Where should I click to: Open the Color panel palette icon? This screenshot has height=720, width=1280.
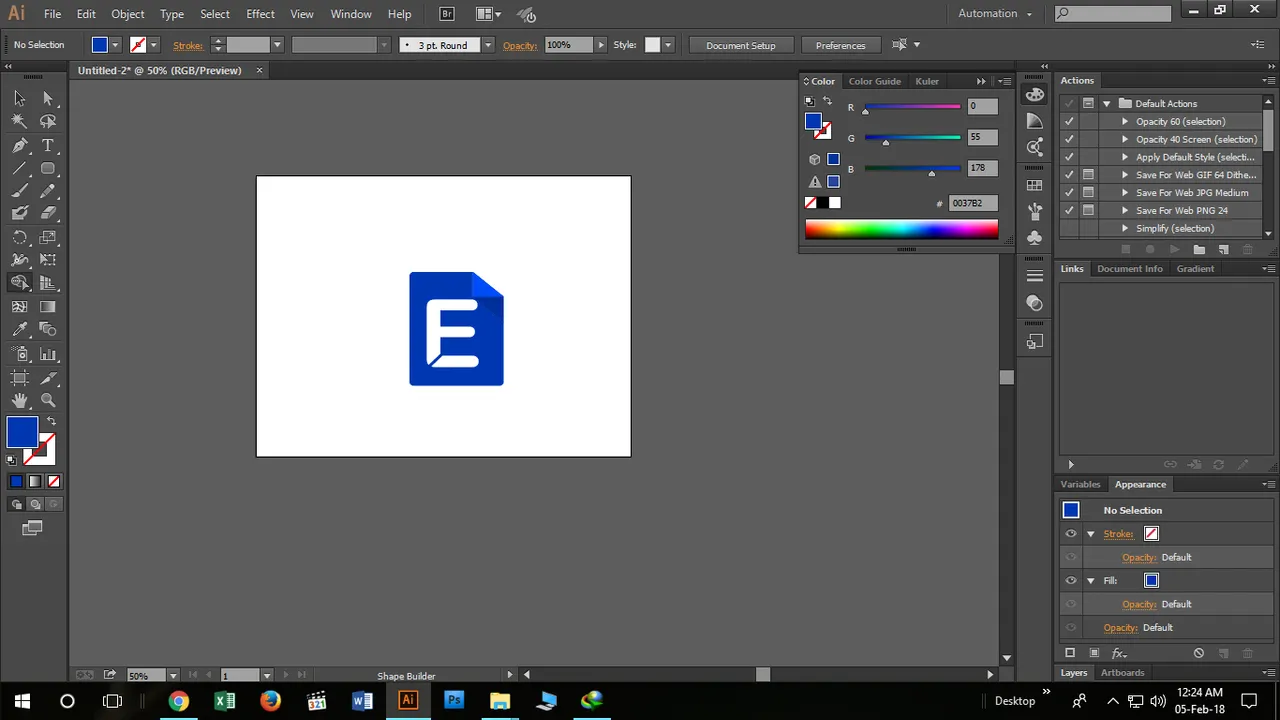pyautogui.click(x=1035, y=95)
